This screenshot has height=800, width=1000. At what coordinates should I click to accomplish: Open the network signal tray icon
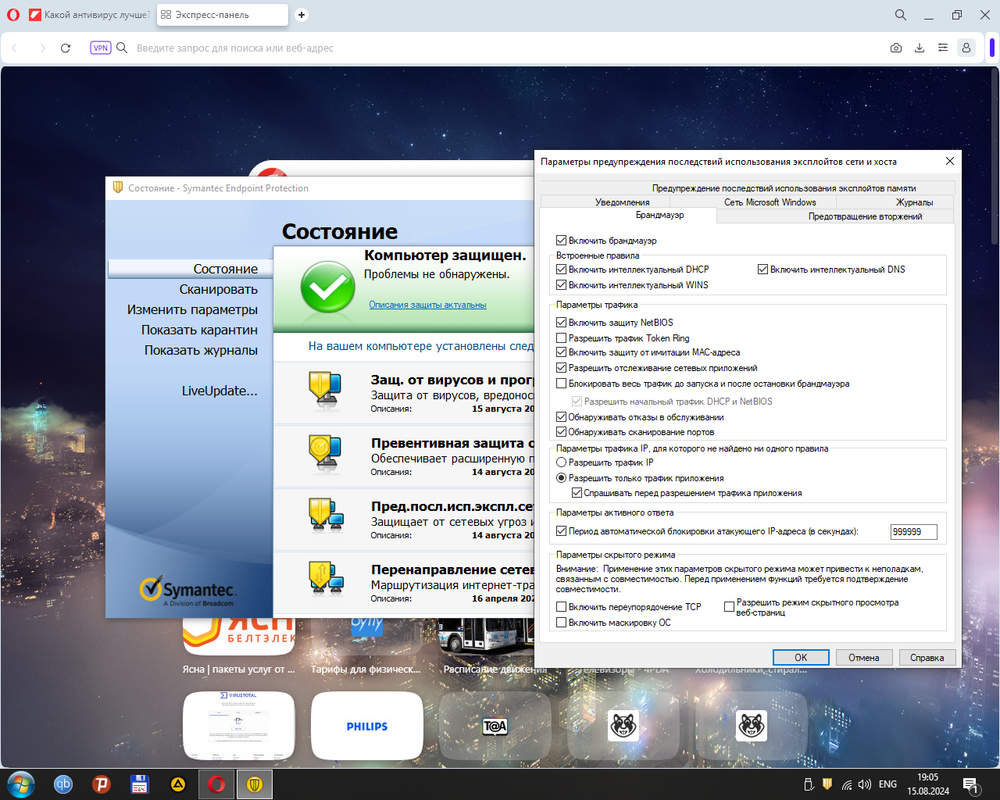tap(846, 785)
